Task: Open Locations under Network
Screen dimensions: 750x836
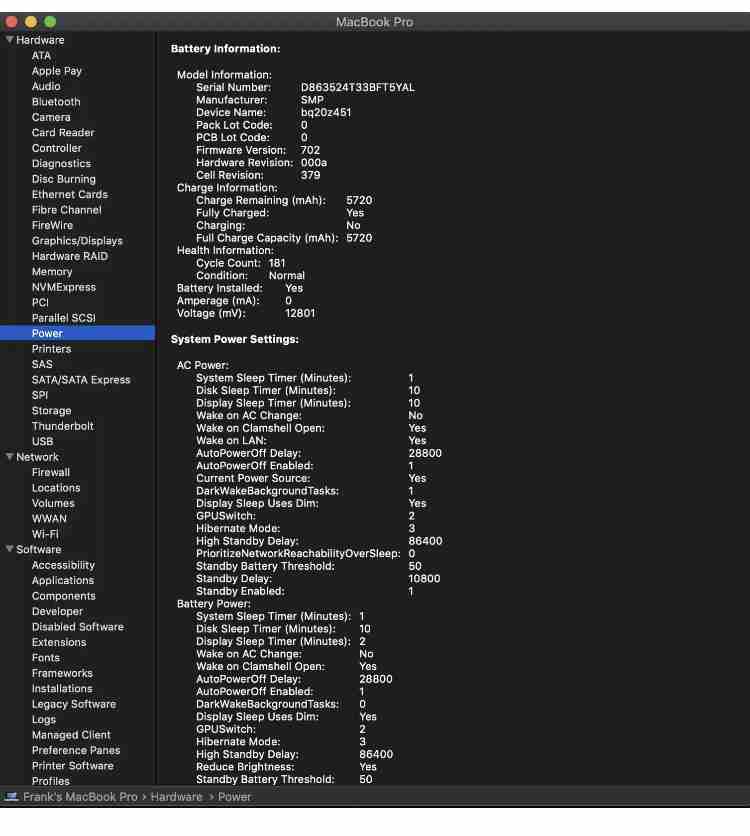Action: click(56, 488)
